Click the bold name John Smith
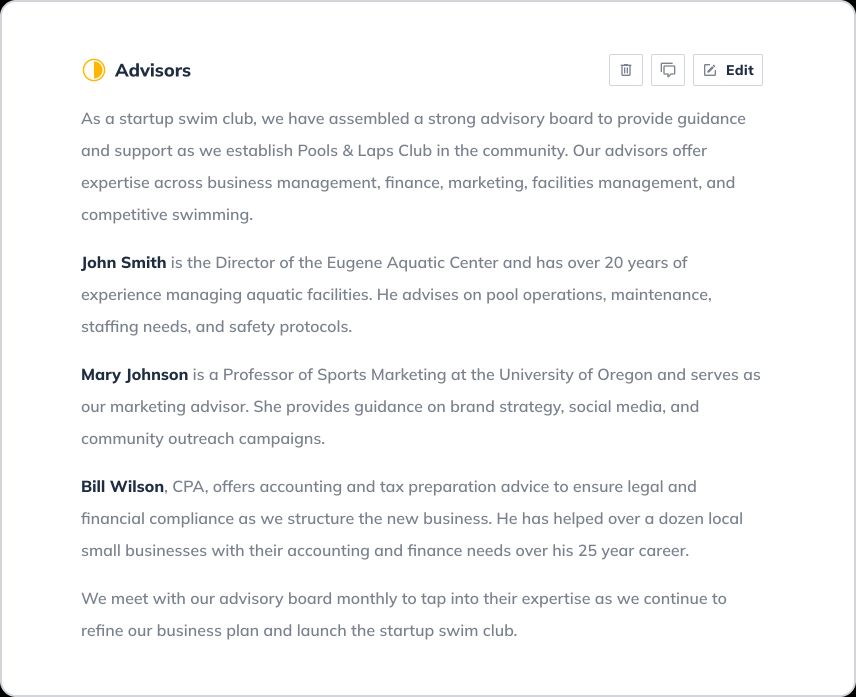Viewport: 856px width, 697px height. click(x=124, y=263)
